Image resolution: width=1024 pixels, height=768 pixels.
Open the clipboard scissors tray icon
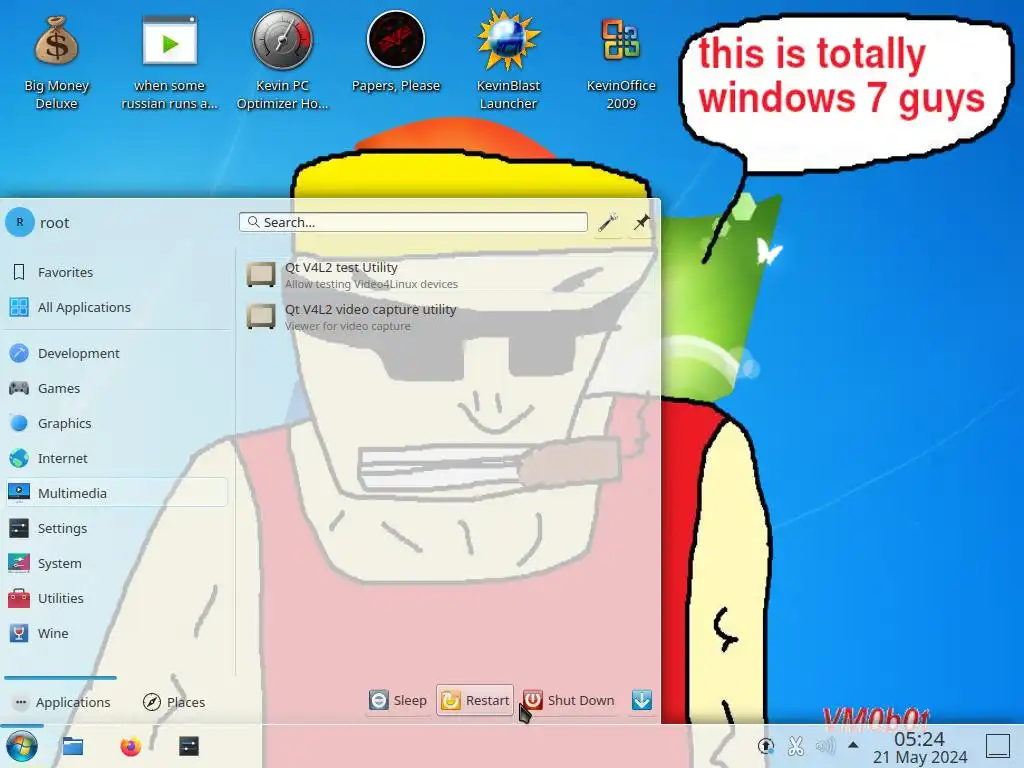[795, 746]
